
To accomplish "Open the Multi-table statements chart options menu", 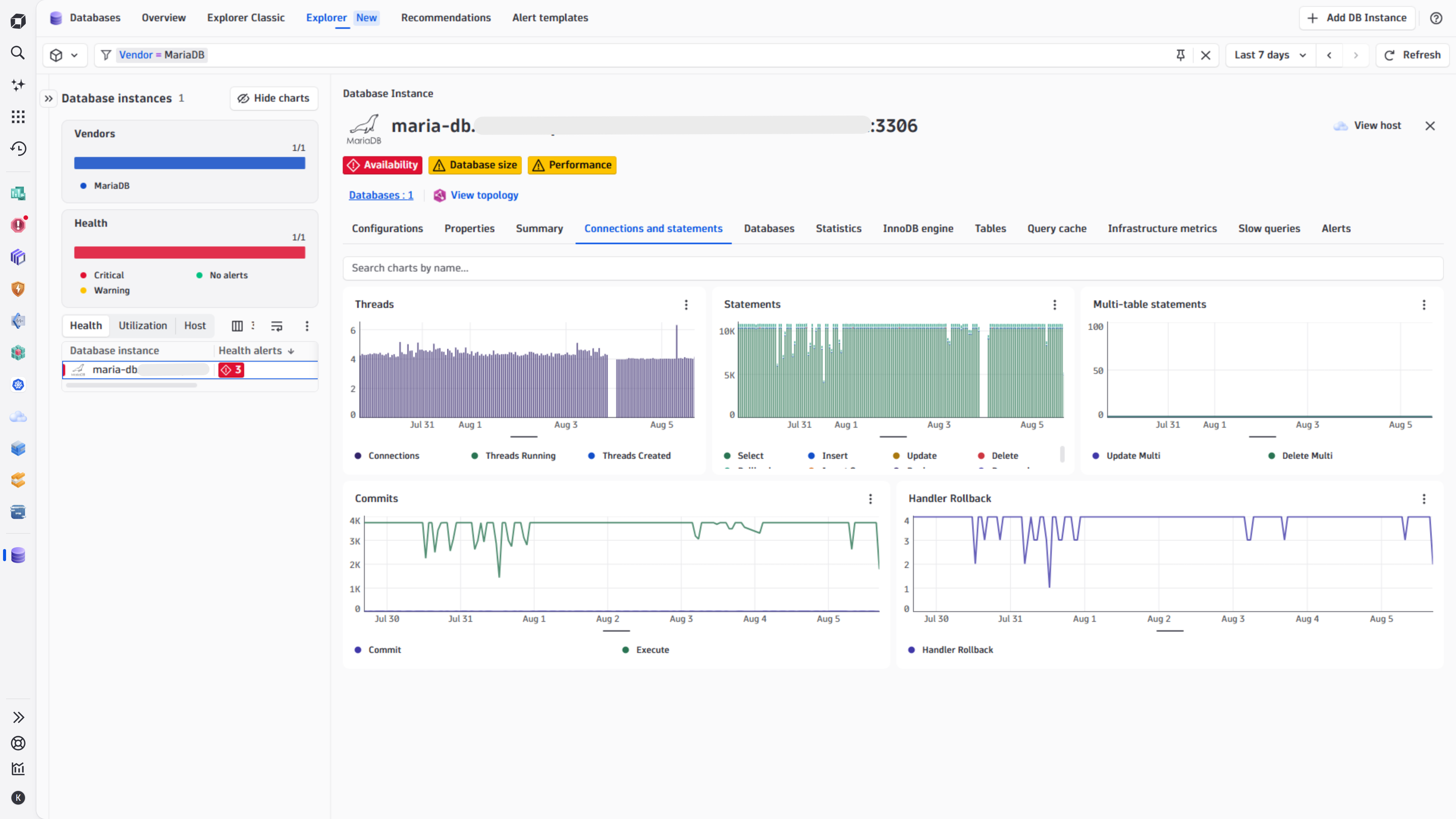I will click(x=1424, y=304).
